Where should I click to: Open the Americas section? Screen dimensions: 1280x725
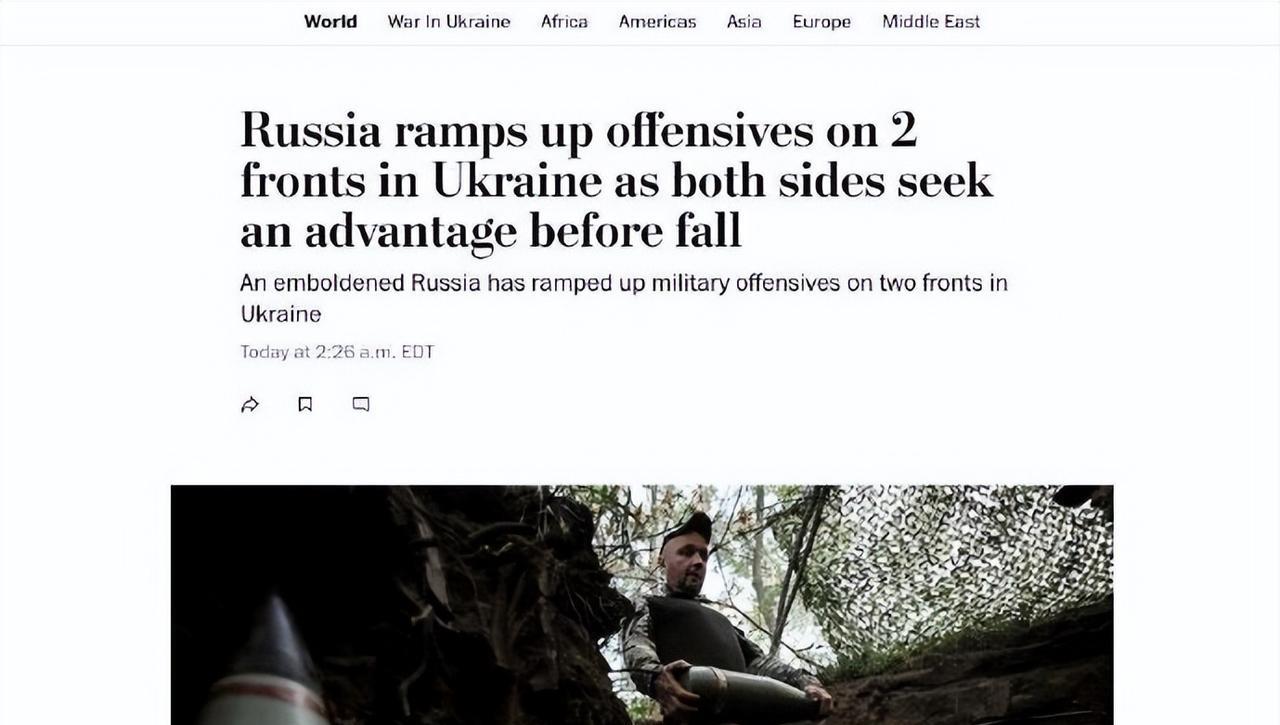[x=657, y=21]
